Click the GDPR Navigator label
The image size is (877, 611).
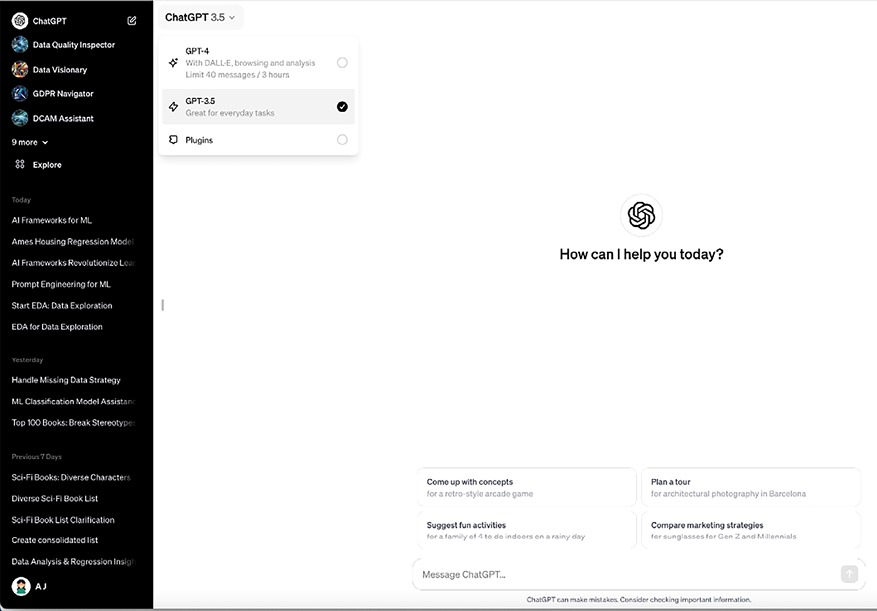pos(63,94)
